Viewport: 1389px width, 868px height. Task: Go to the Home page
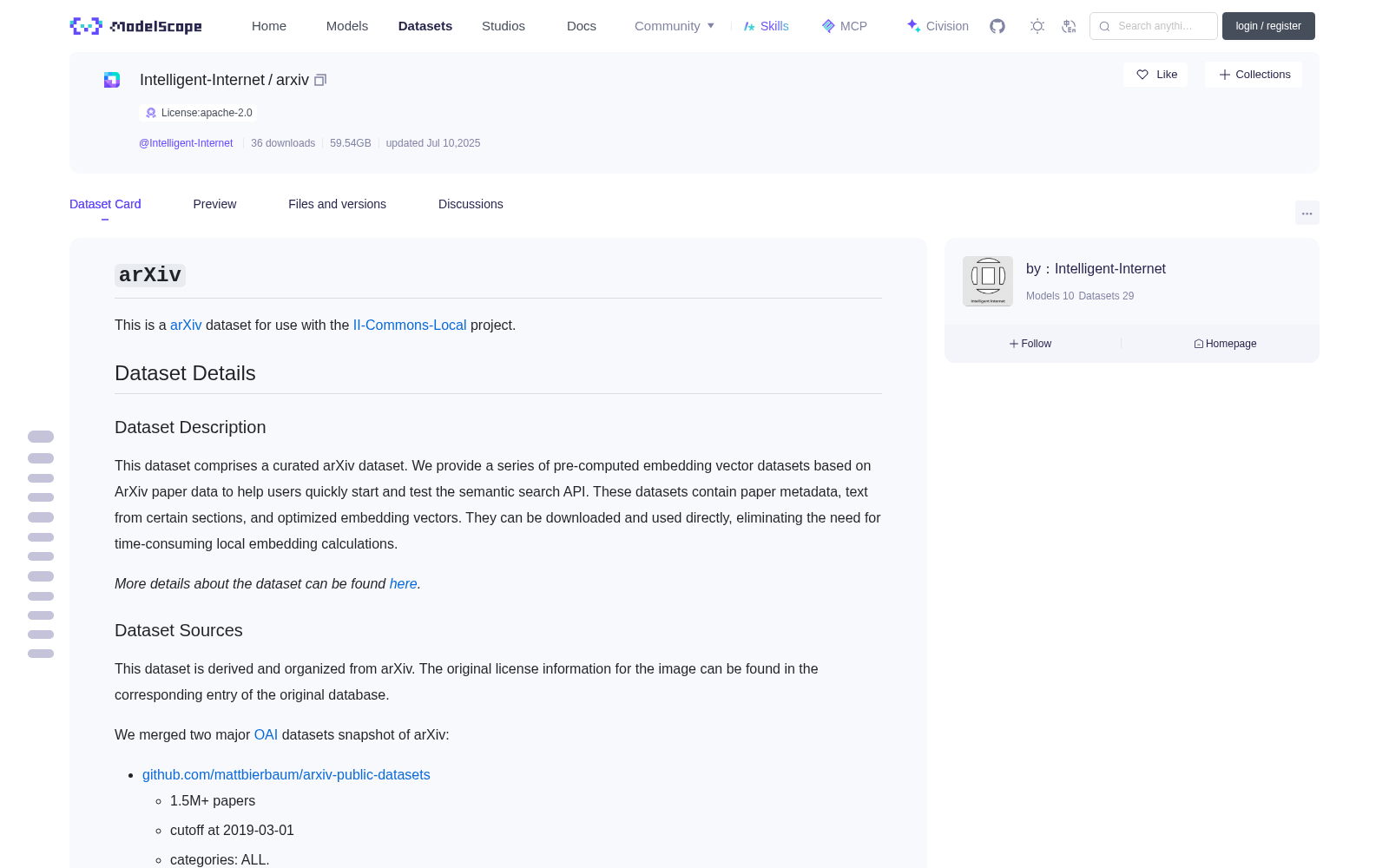(x=269, y=26)
